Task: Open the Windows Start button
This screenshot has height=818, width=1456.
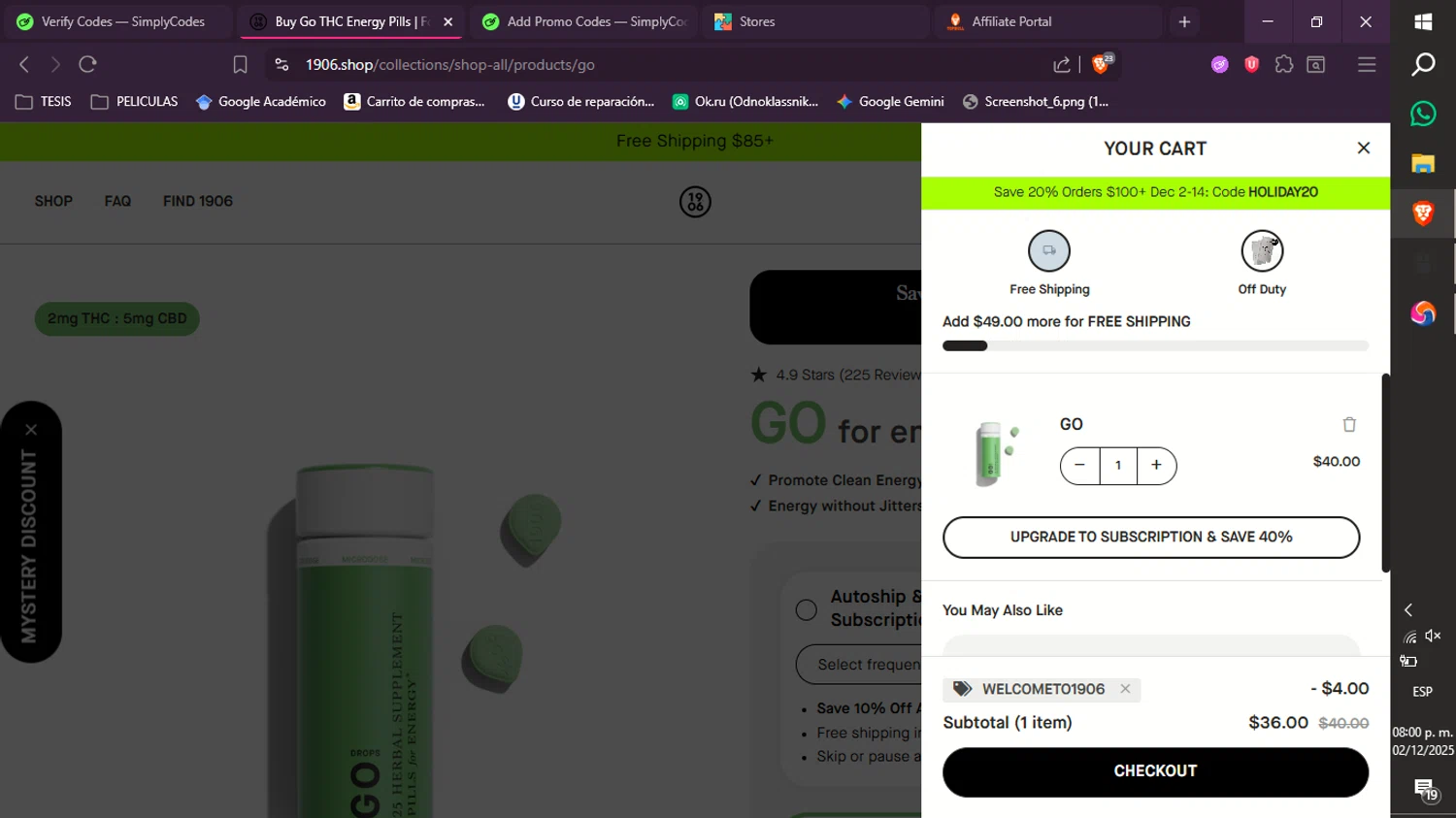Action: pos(1423,21)
